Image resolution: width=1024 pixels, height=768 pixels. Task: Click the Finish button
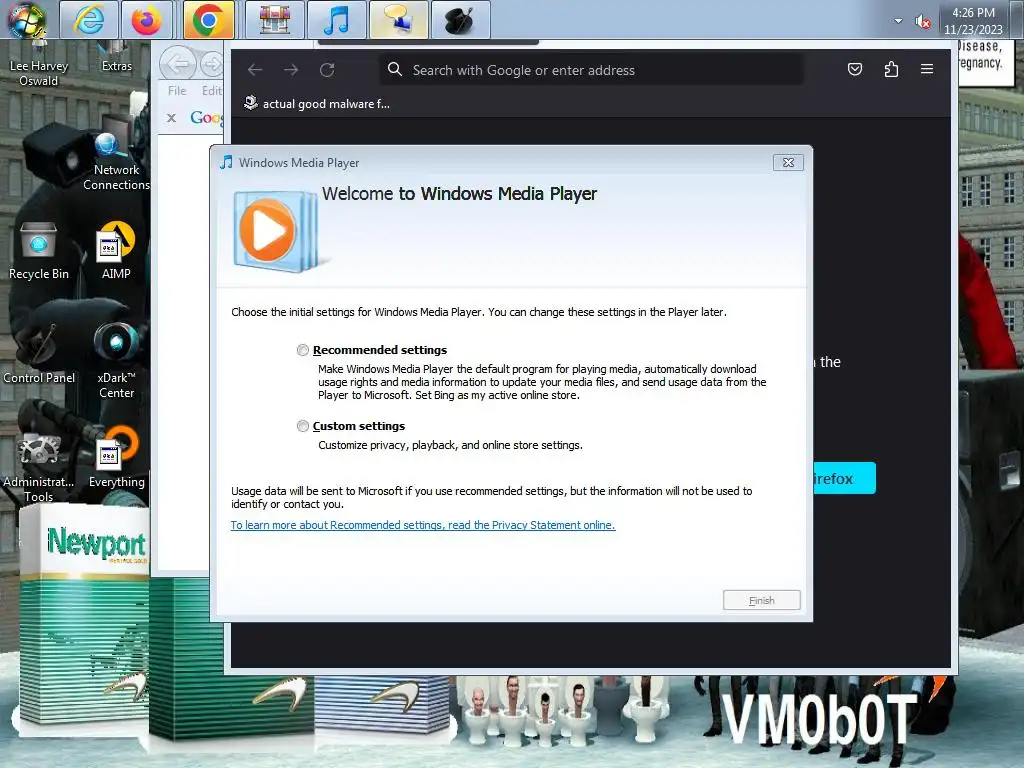pos(761,600)
